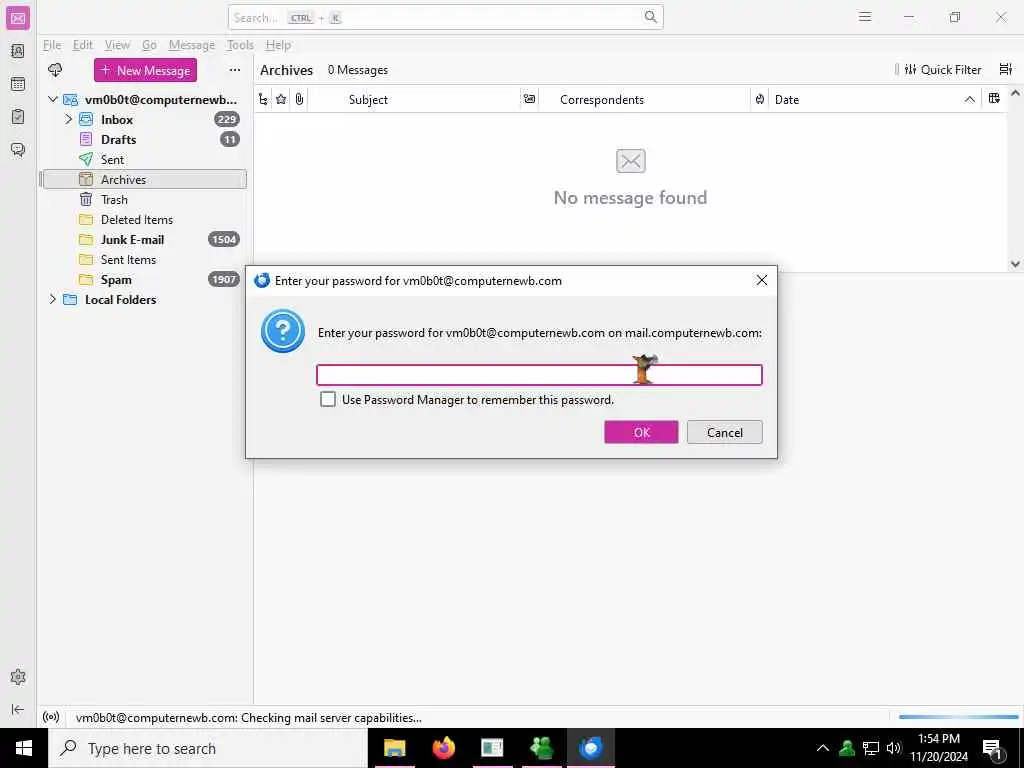Click the search magnifier icon

650,17
